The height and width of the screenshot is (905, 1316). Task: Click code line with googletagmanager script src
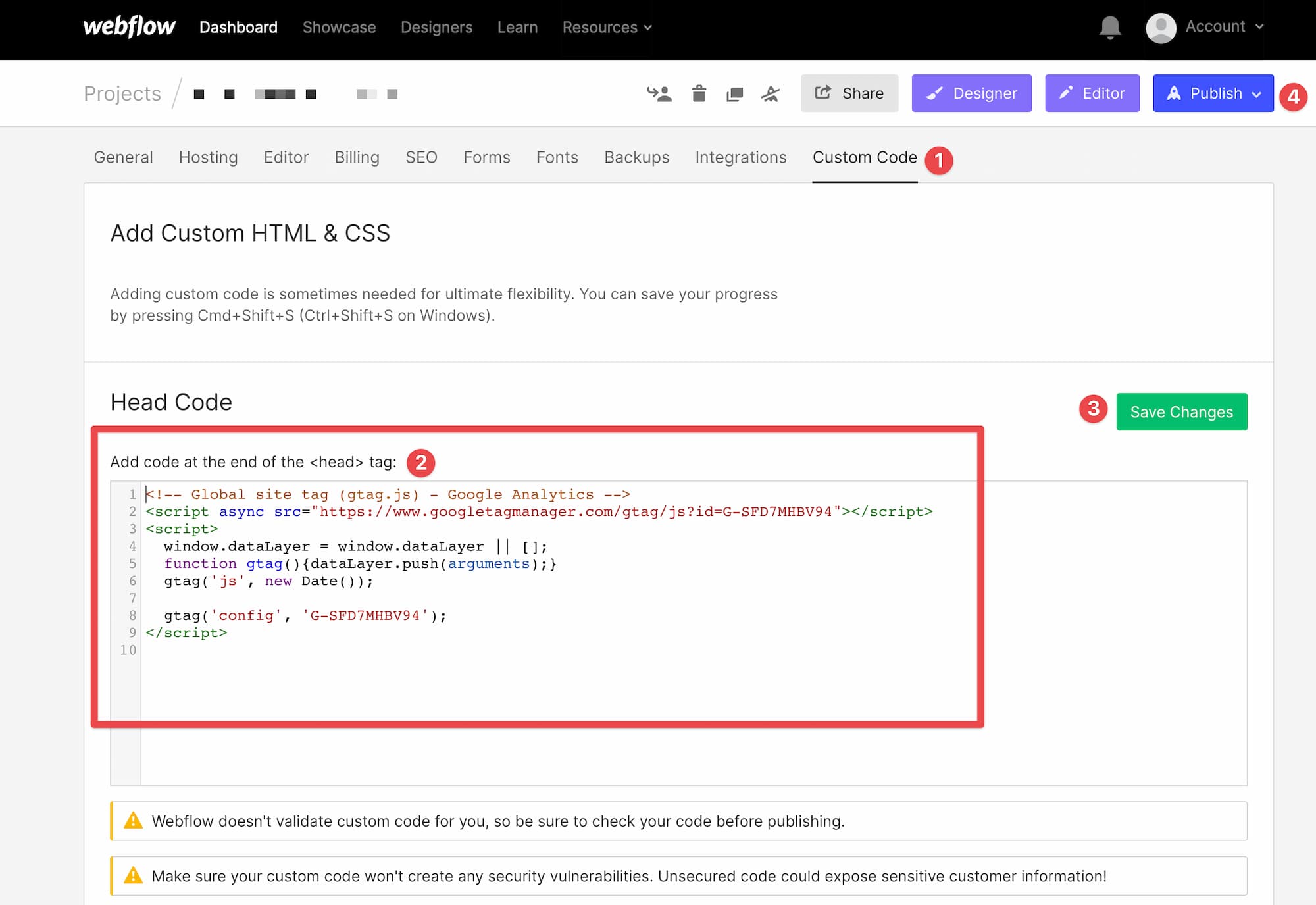pyautogui.click(x=539, y=511)
